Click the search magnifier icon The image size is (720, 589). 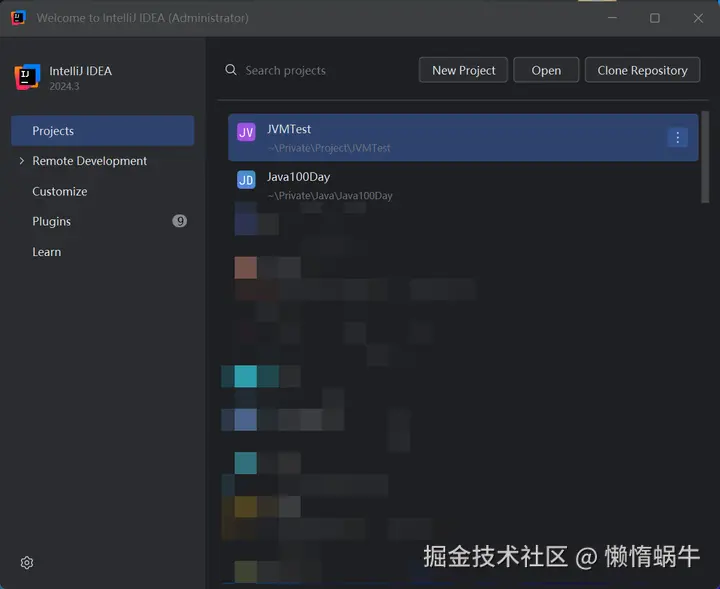click(231, 70)
